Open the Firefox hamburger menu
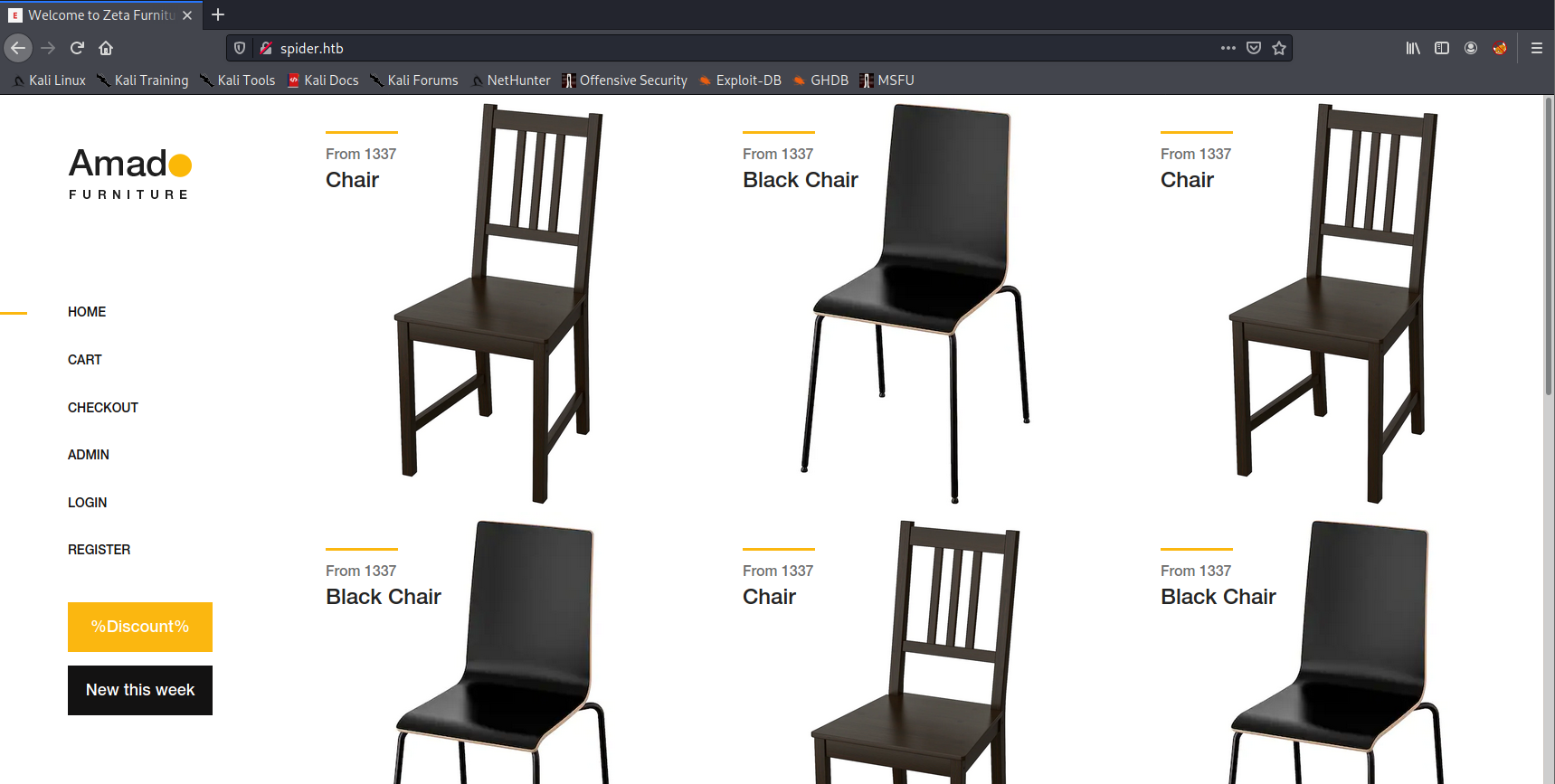Viewport: 1555px width, 784px height. pyautogui.click(x=1536, y=48)
